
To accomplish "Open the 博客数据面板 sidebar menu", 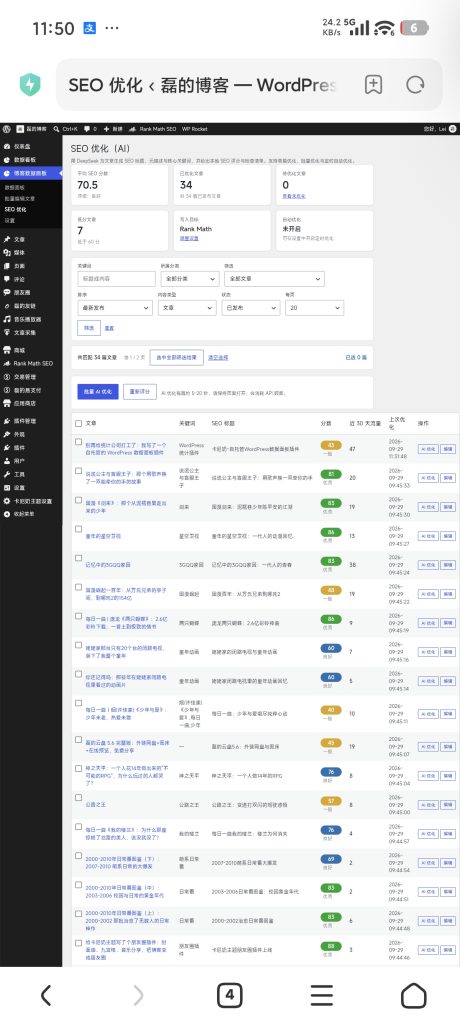I will [31, 173].
